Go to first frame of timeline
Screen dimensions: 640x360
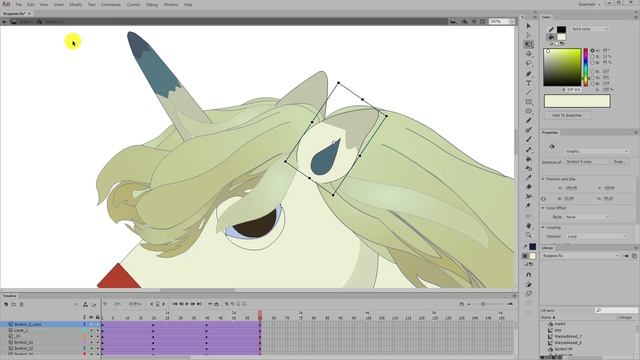[175, 304]
